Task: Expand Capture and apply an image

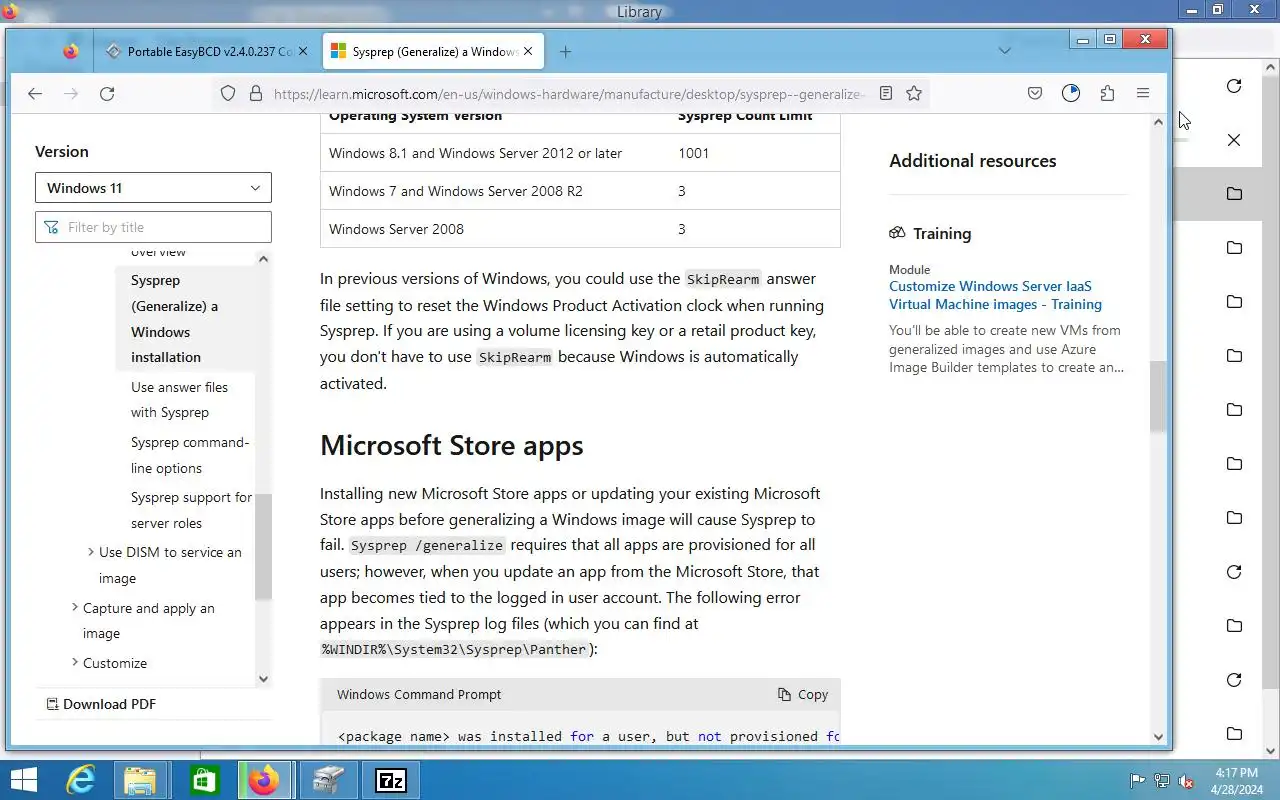Action: [x=75, y=608]
